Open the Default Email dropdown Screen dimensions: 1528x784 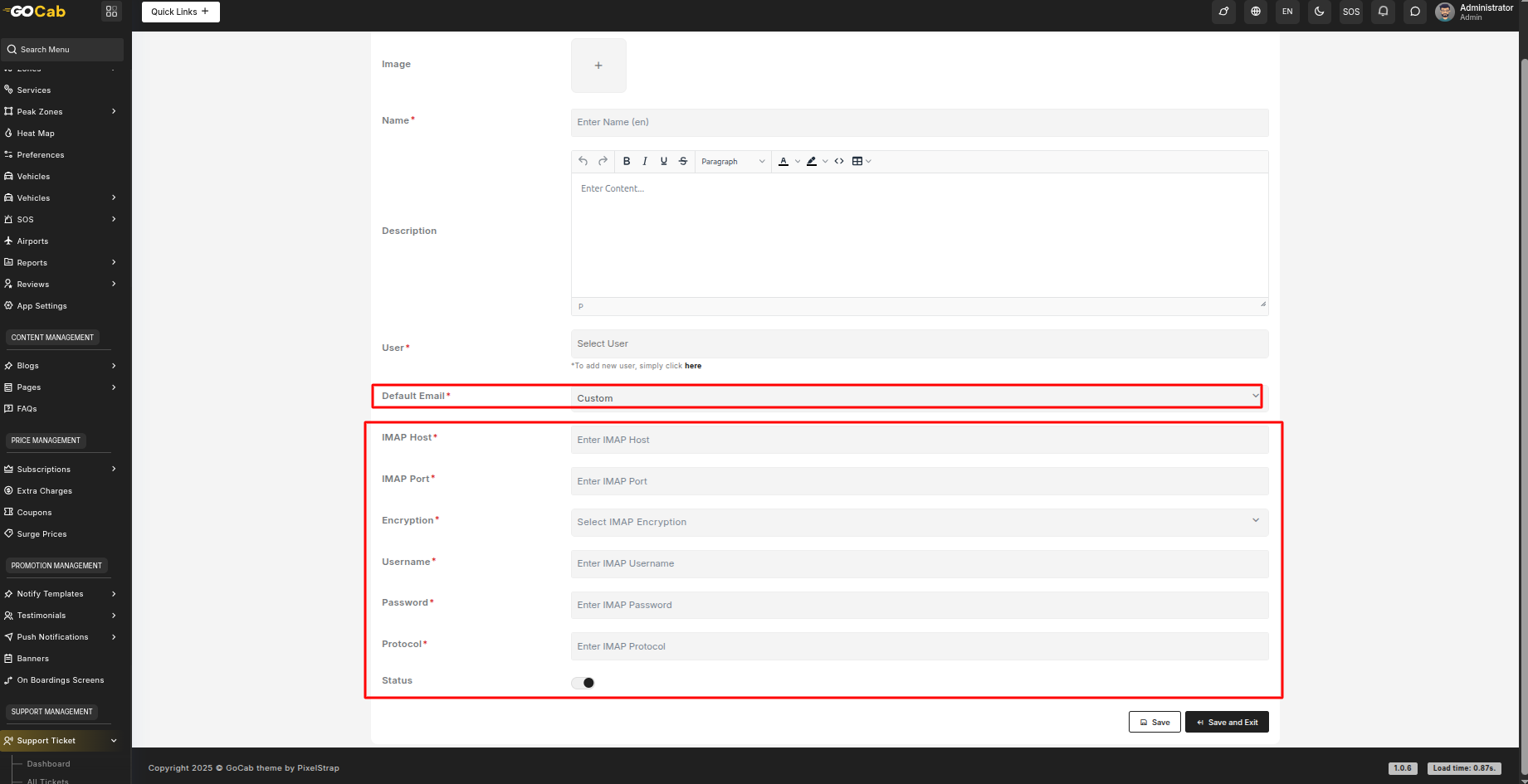click(x=916, y=397)
